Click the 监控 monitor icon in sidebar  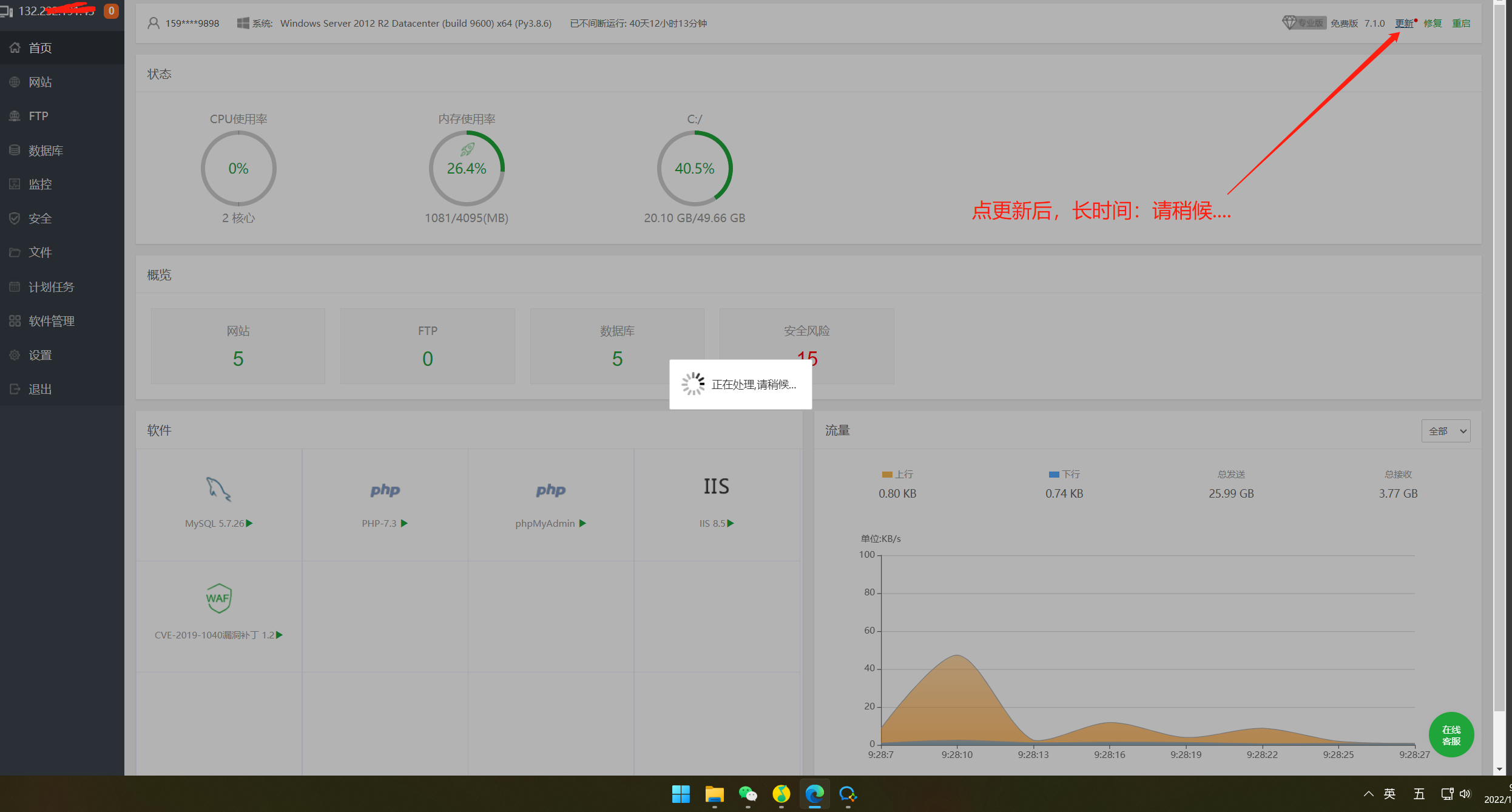(x=15, y=184)
